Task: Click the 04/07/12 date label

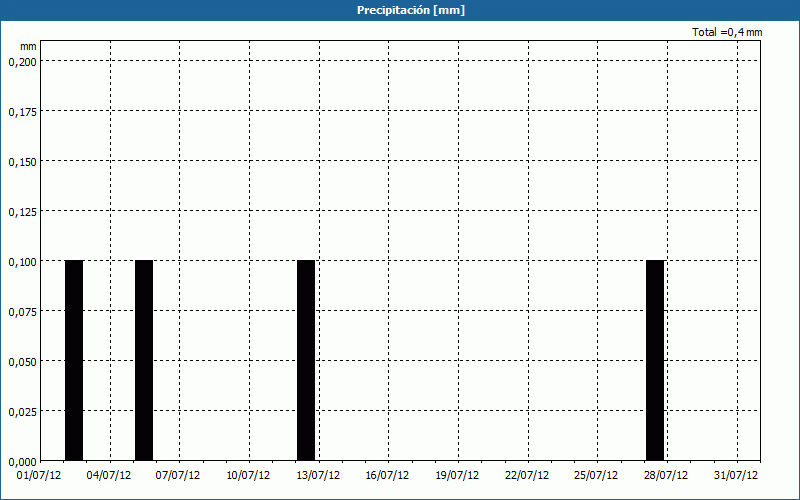Action: [x=109, y=476]
